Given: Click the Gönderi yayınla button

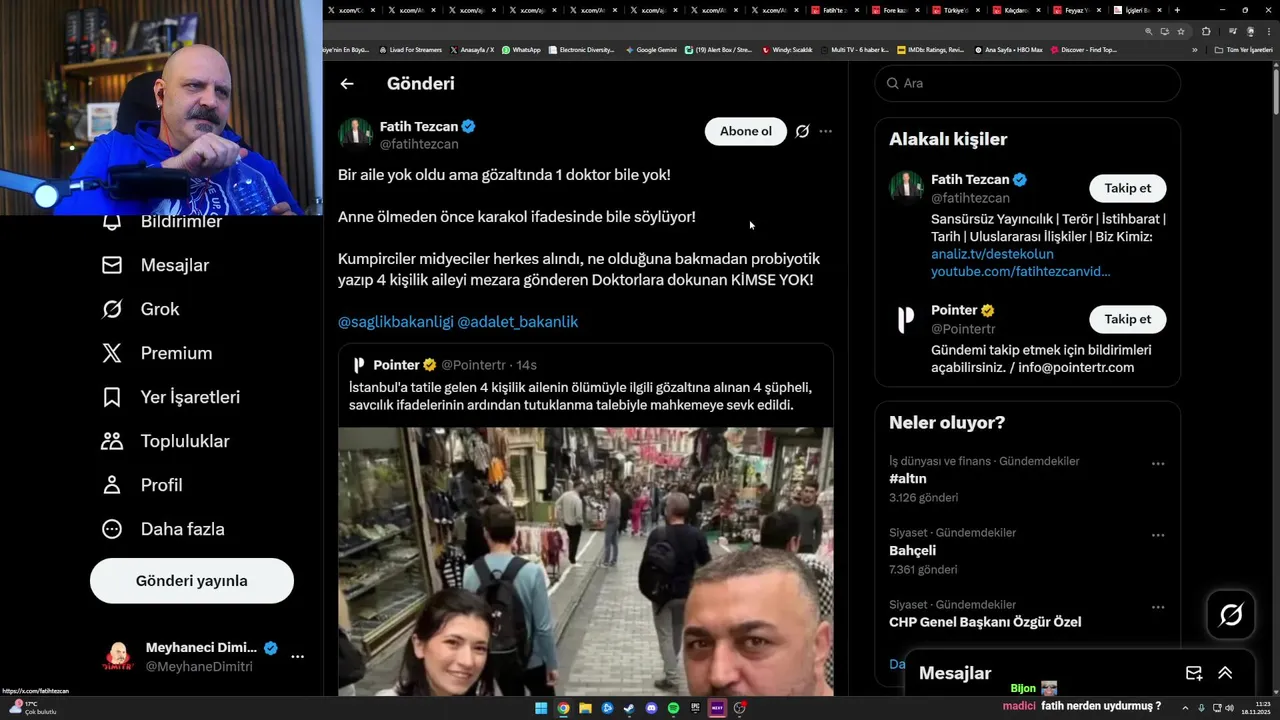Looking at the screenshot, I should point(192,581).
